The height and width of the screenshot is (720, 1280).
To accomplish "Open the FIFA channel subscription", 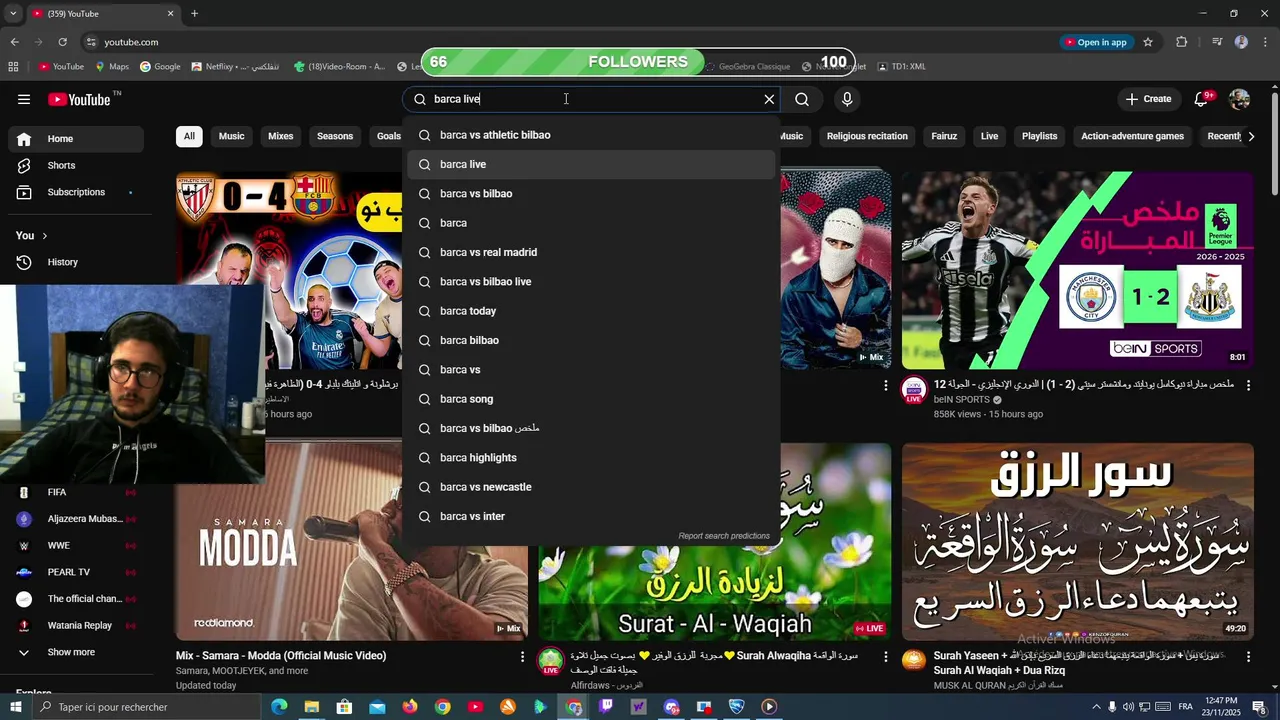I will click(x=76, y=492).
